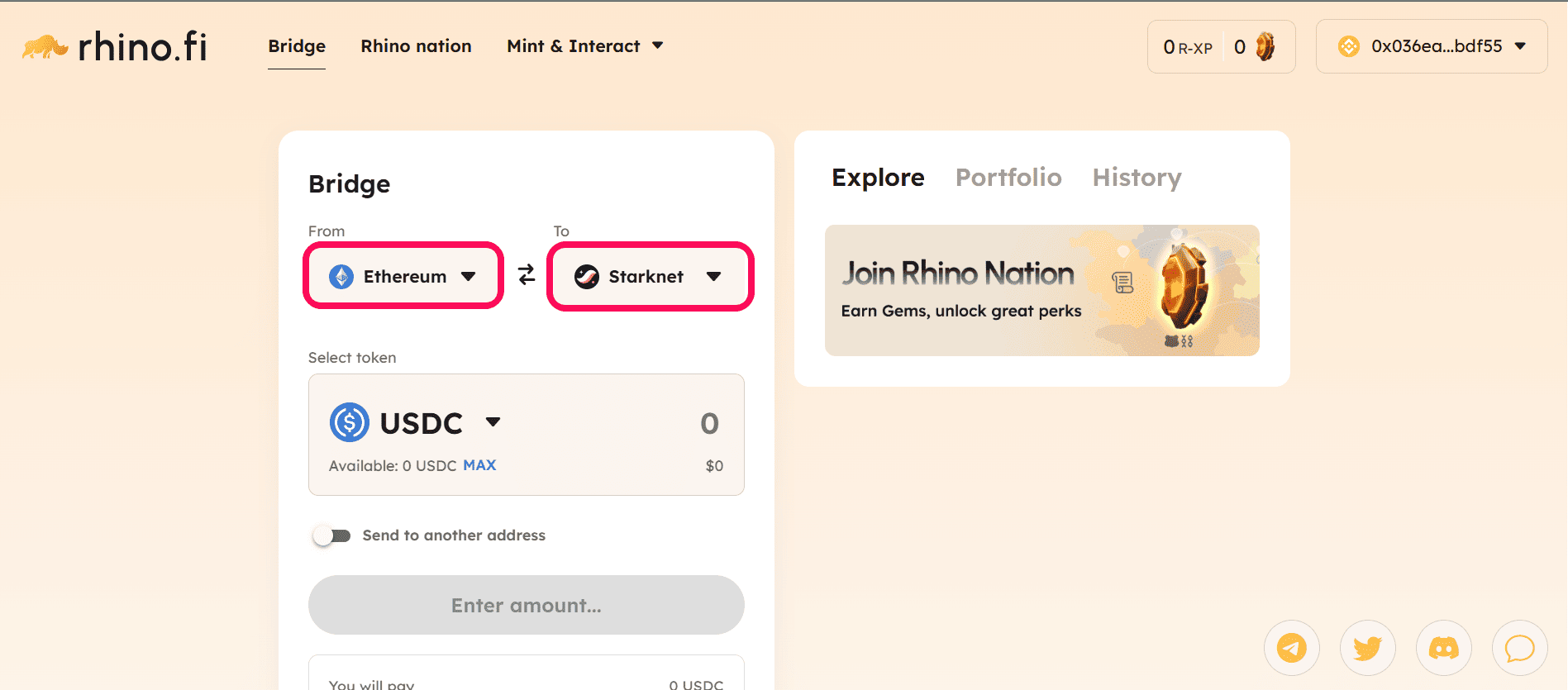Expand the USDC token selector arrow
1568x690 pixels.
tap(493, 422)
